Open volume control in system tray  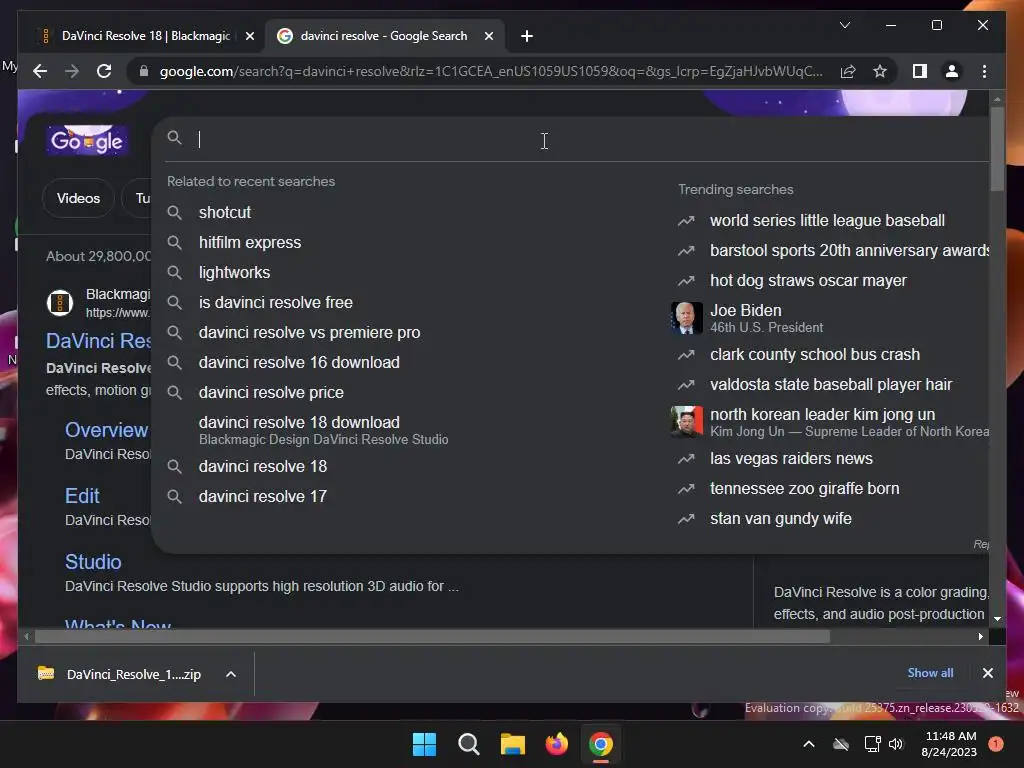pyautogui.click(x=896, y=744)
